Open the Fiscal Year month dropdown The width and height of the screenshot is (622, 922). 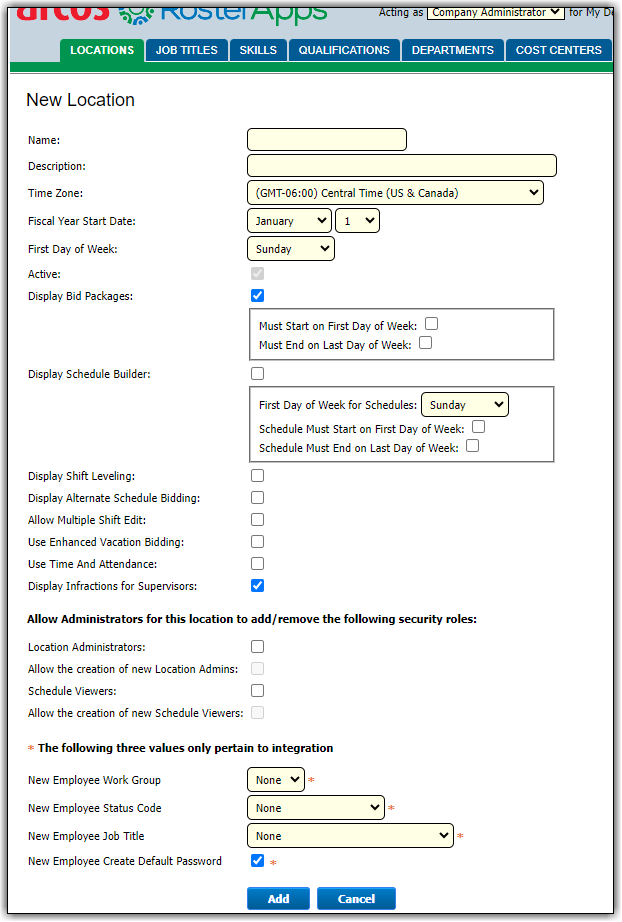point(288,221)
